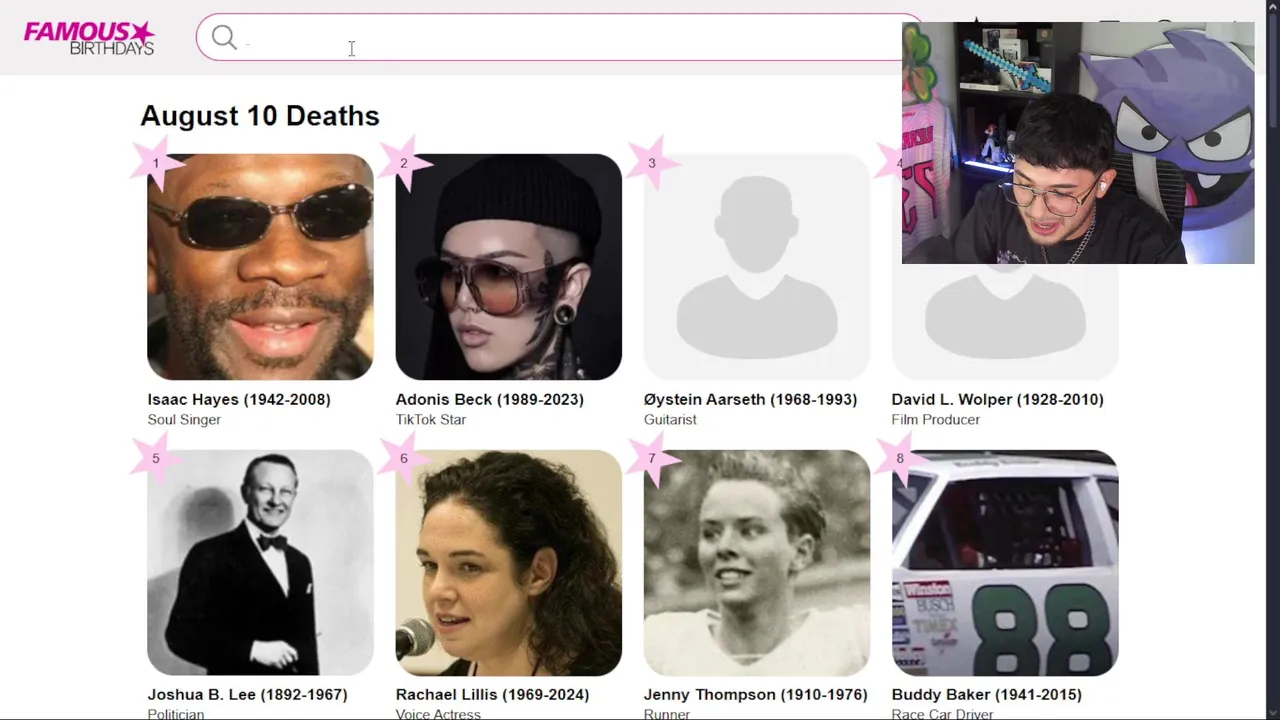Click the number 3 star badge

(652, 163)
